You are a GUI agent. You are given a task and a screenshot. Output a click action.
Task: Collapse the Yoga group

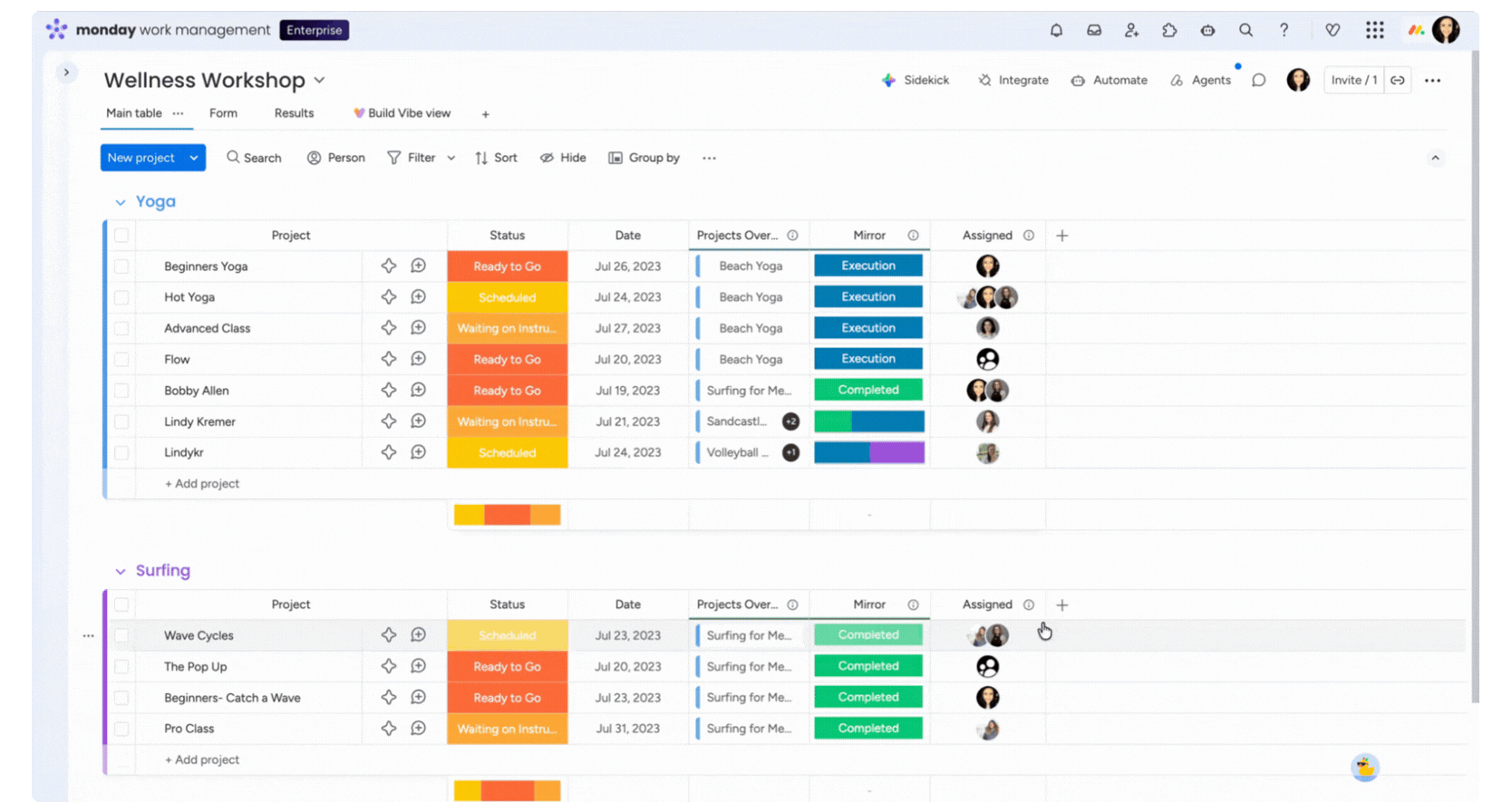120,202
